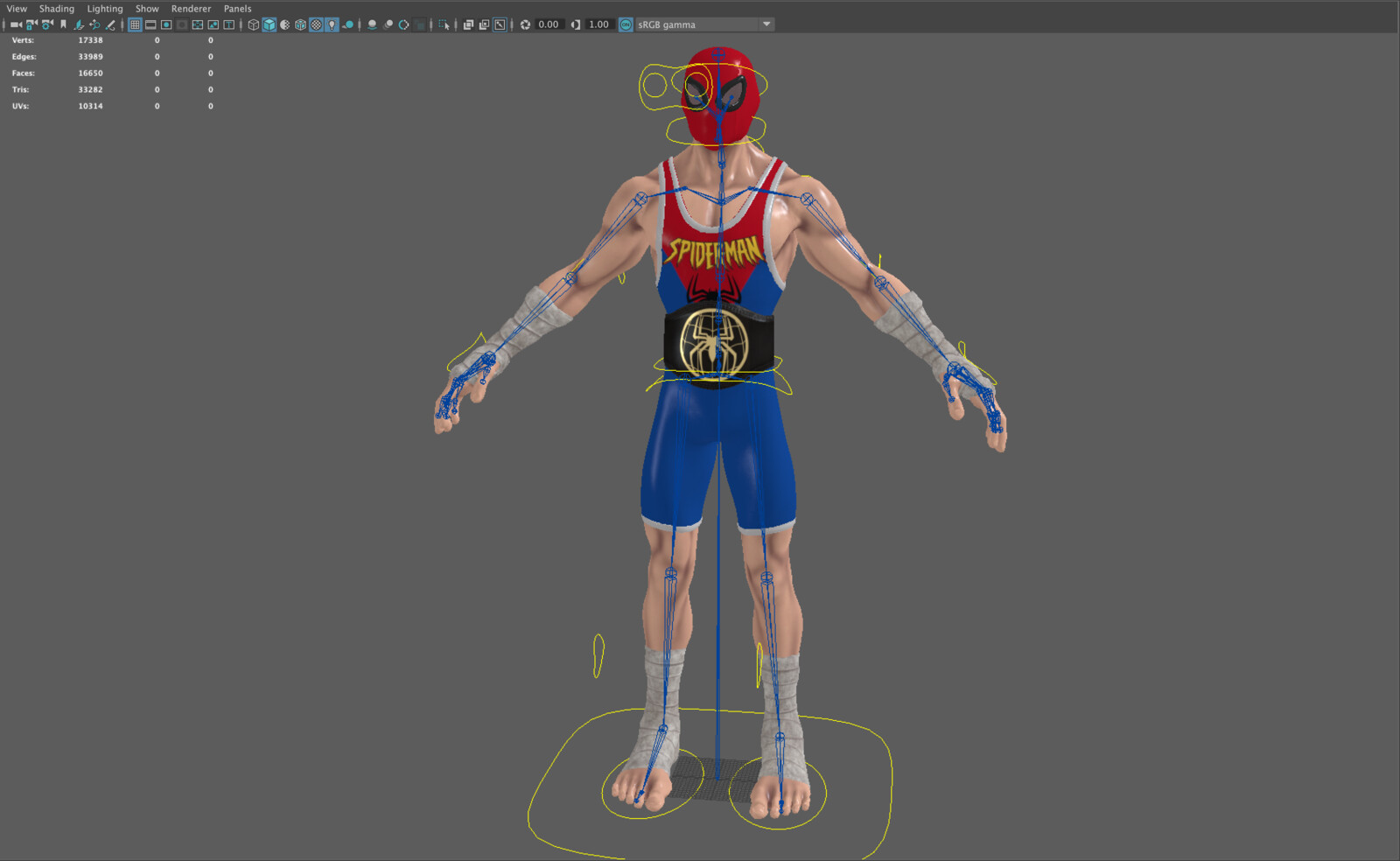Toggle the dimmed Depth of Field icon
1400x861 pixels.
419,24
